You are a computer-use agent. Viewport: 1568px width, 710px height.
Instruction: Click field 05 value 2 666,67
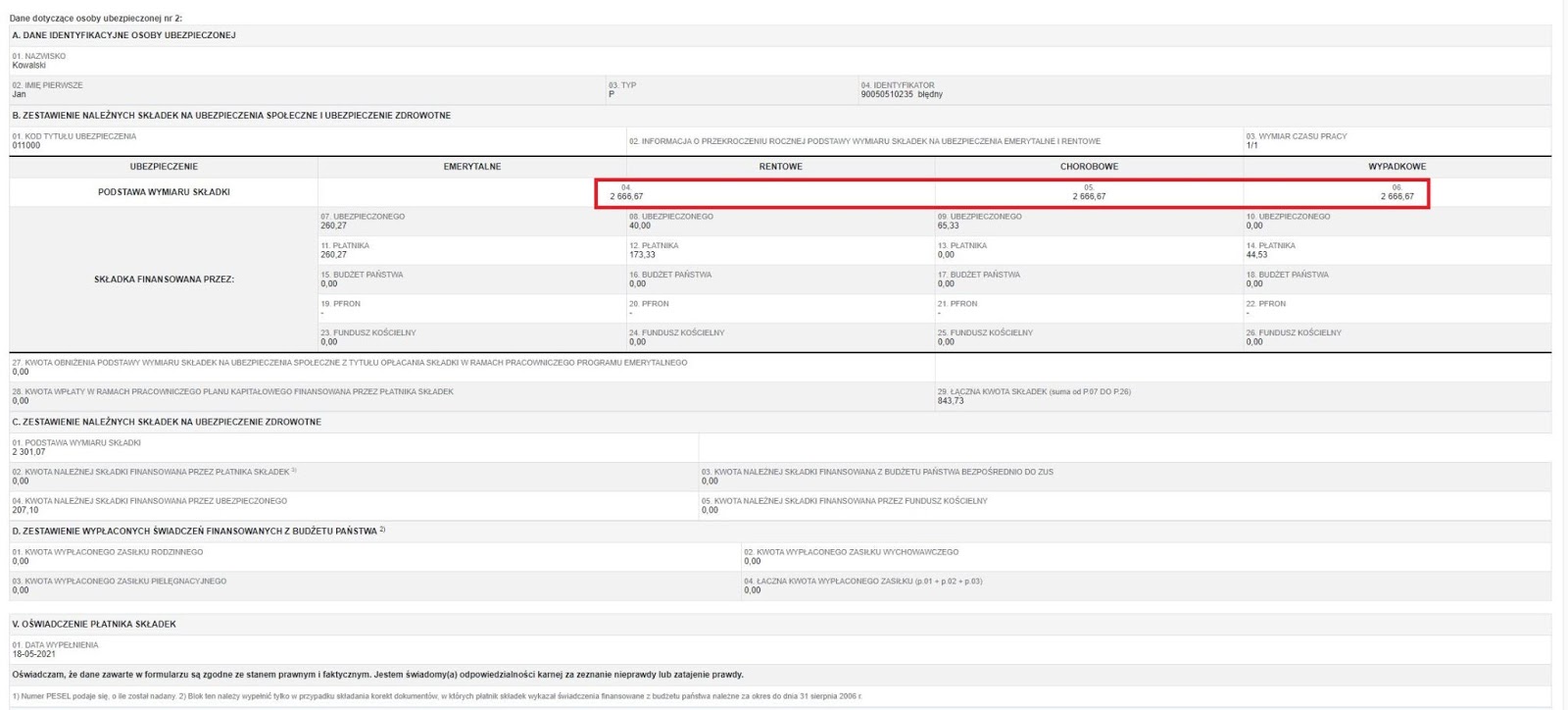[1089, 196]
